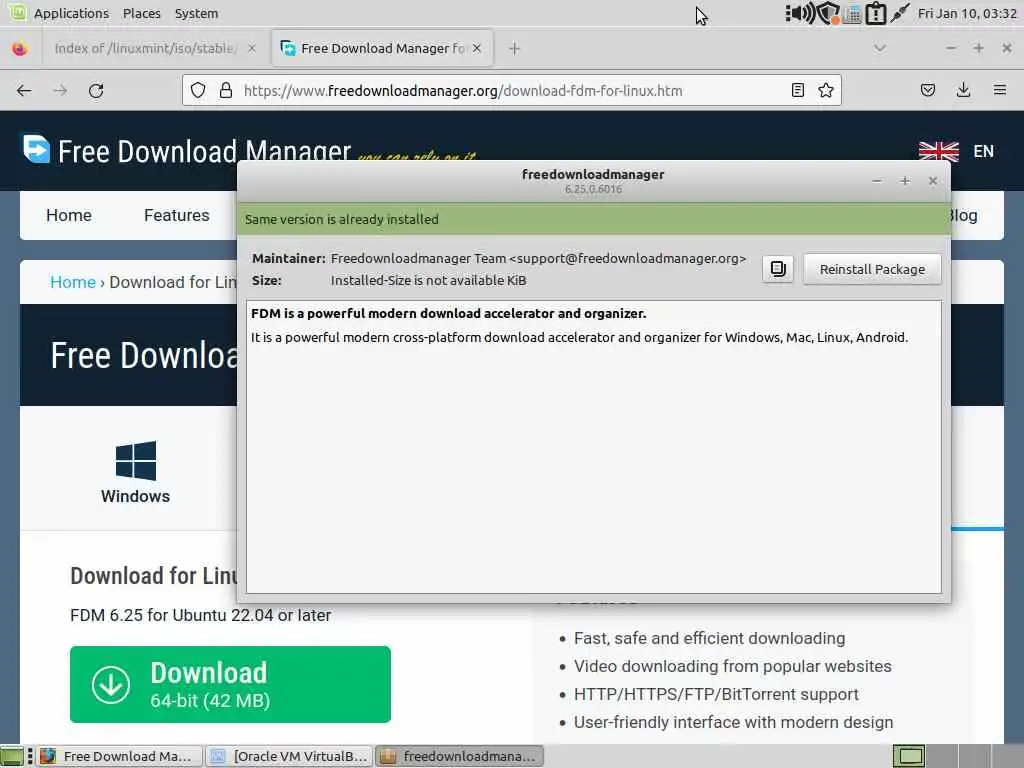This screenshot has height=768, width=1024.
Task: Click 'Same version is already installed' banner
Action: pos(593,219)
